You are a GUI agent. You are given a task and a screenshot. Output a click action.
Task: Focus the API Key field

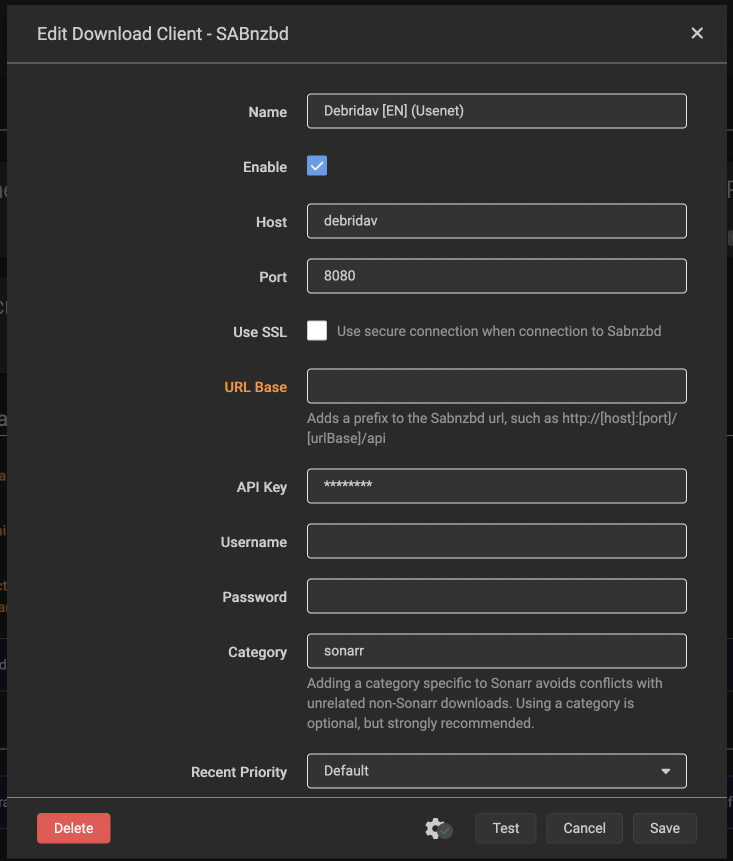pyautogui.click(x=496, y=485)
